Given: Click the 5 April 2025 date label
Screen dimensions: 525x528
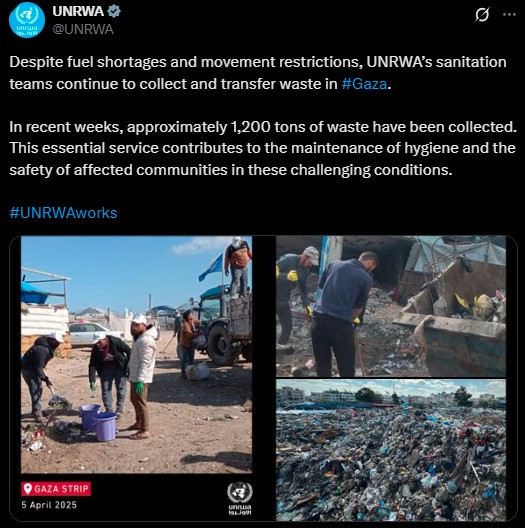Looking at the screenshot, I should [x=49, y=505].
